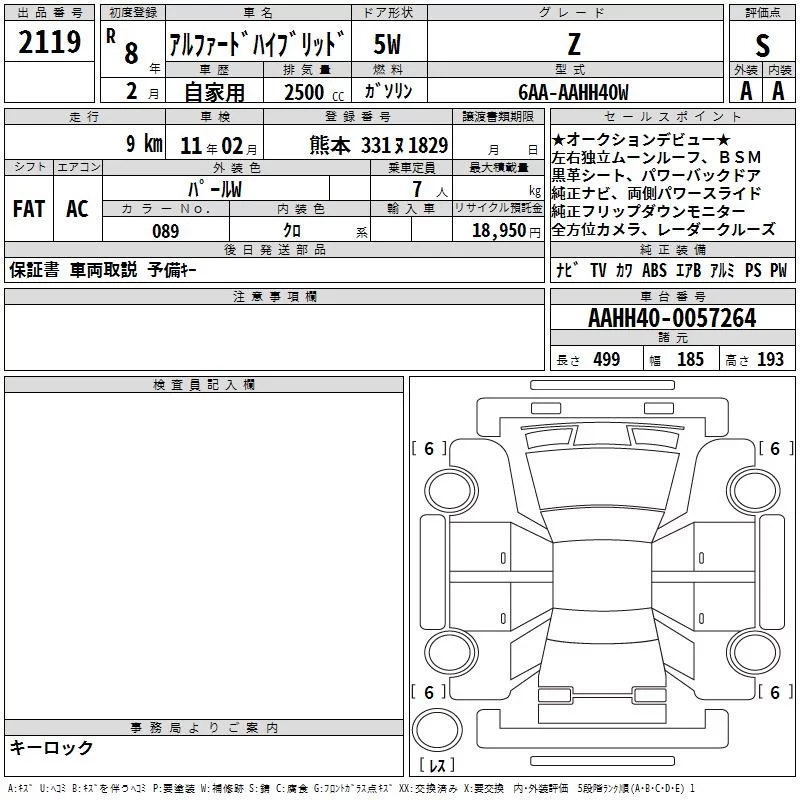Click 保証書 in later-shipped parts
Viewport: 800px width, 800px height.
(x=34, y=270)
